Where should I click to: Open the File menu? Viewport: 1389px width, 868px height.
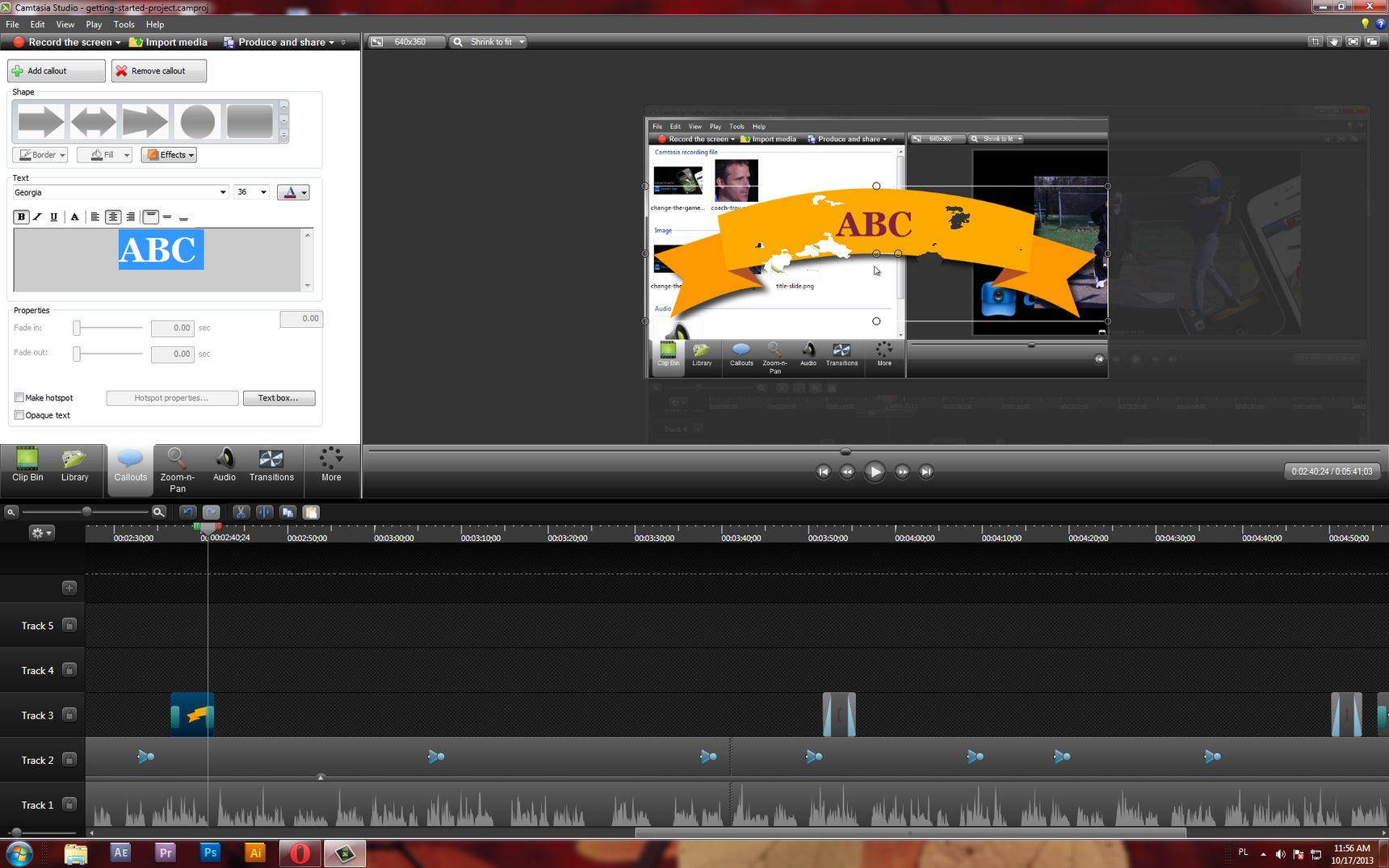pyautogui.click(x=12, y=24)
